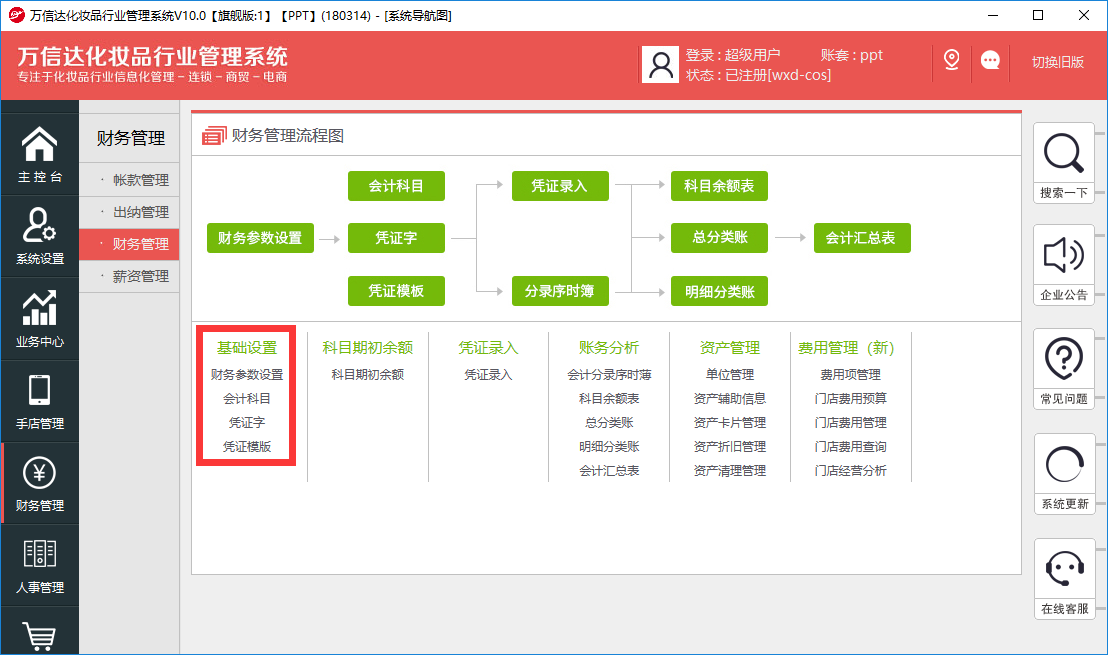Click the 账务分析 section heading

[x=609, y=348]
